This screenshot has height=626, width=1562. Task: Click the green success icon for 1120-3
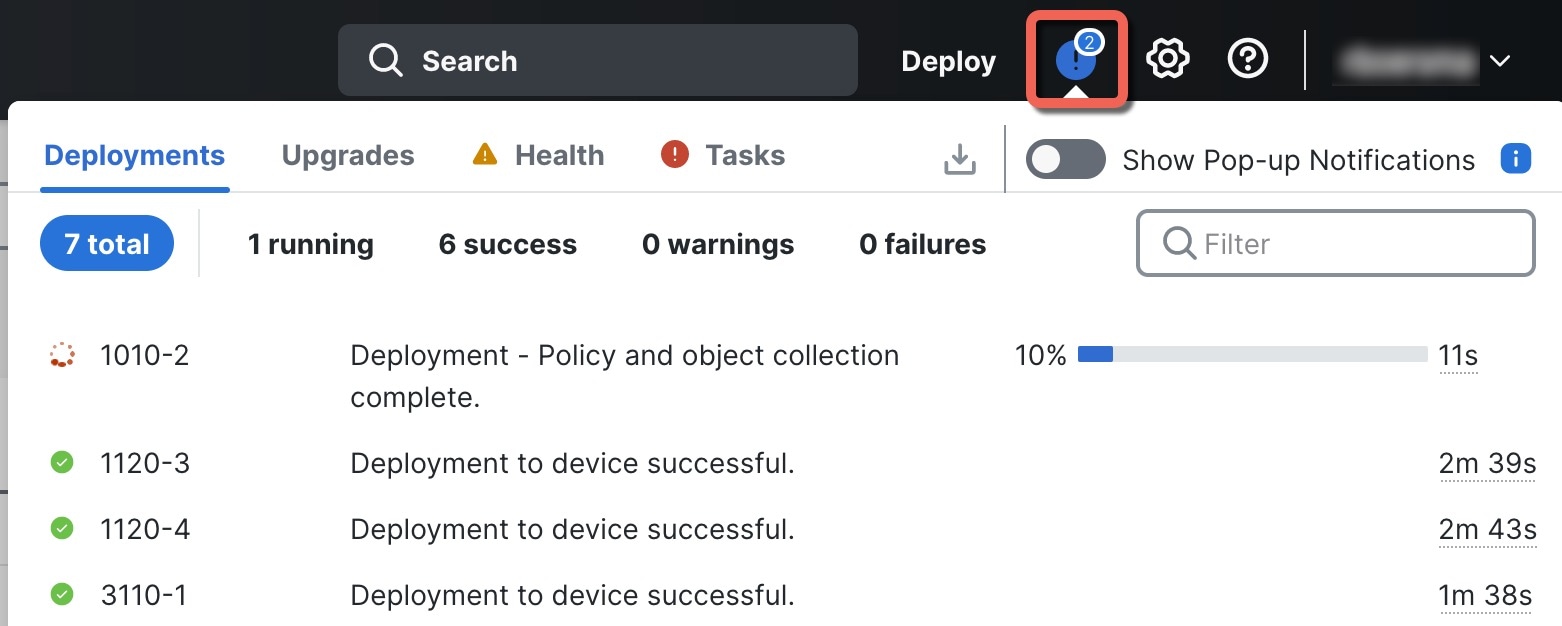pyautogui.click(x=61, y=463)
